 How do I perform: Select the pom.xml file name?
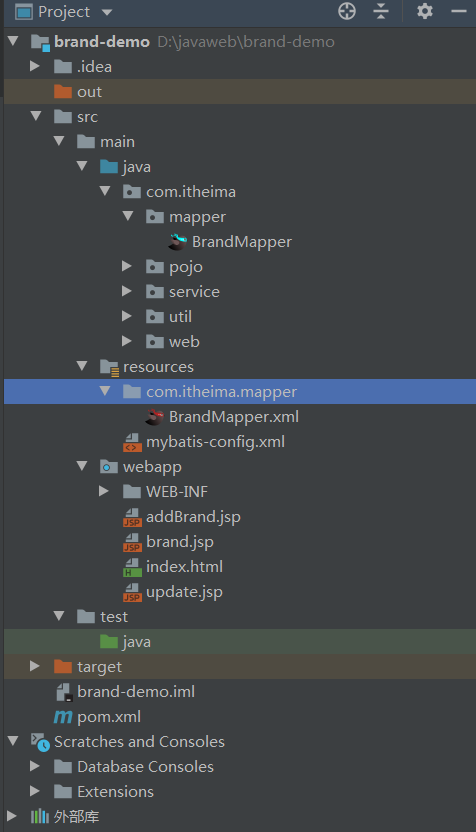coord(109,717)
